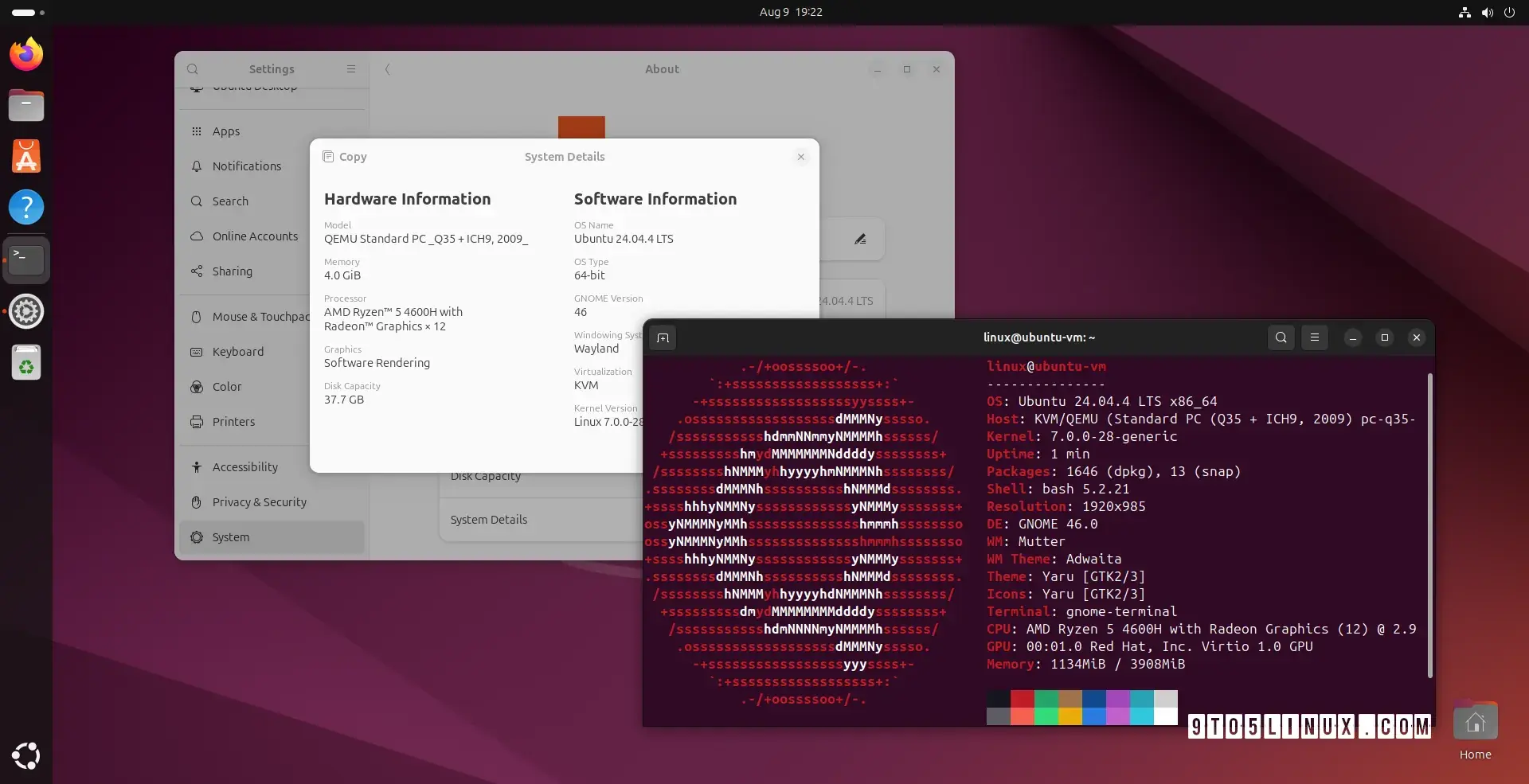Launch App Center from the dock
This screenshot has height=784, width=1529.
tap(26, 156)
